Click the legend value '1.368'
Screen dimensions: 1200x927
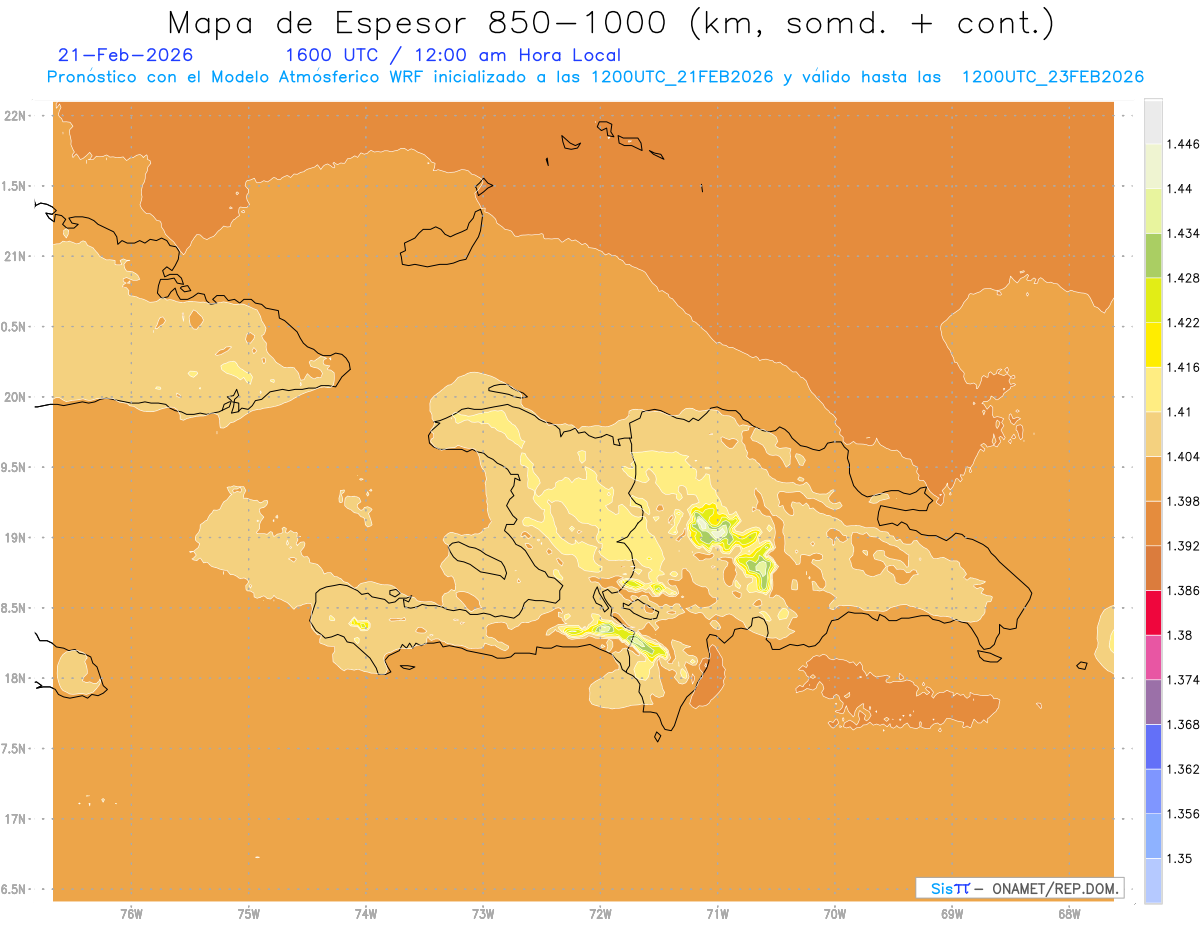pyautogui.click(x=1183, y=724)
